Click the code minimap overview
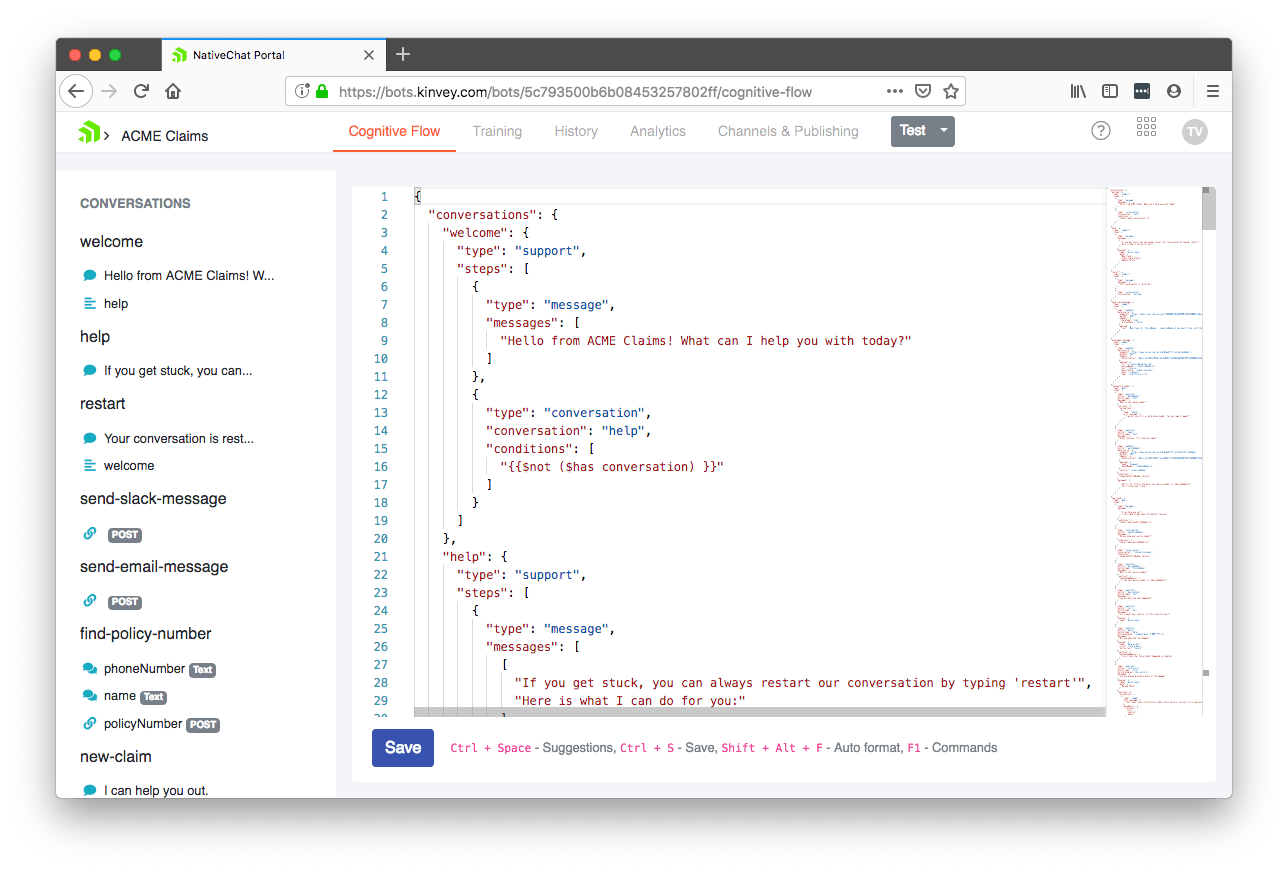 1154,450
